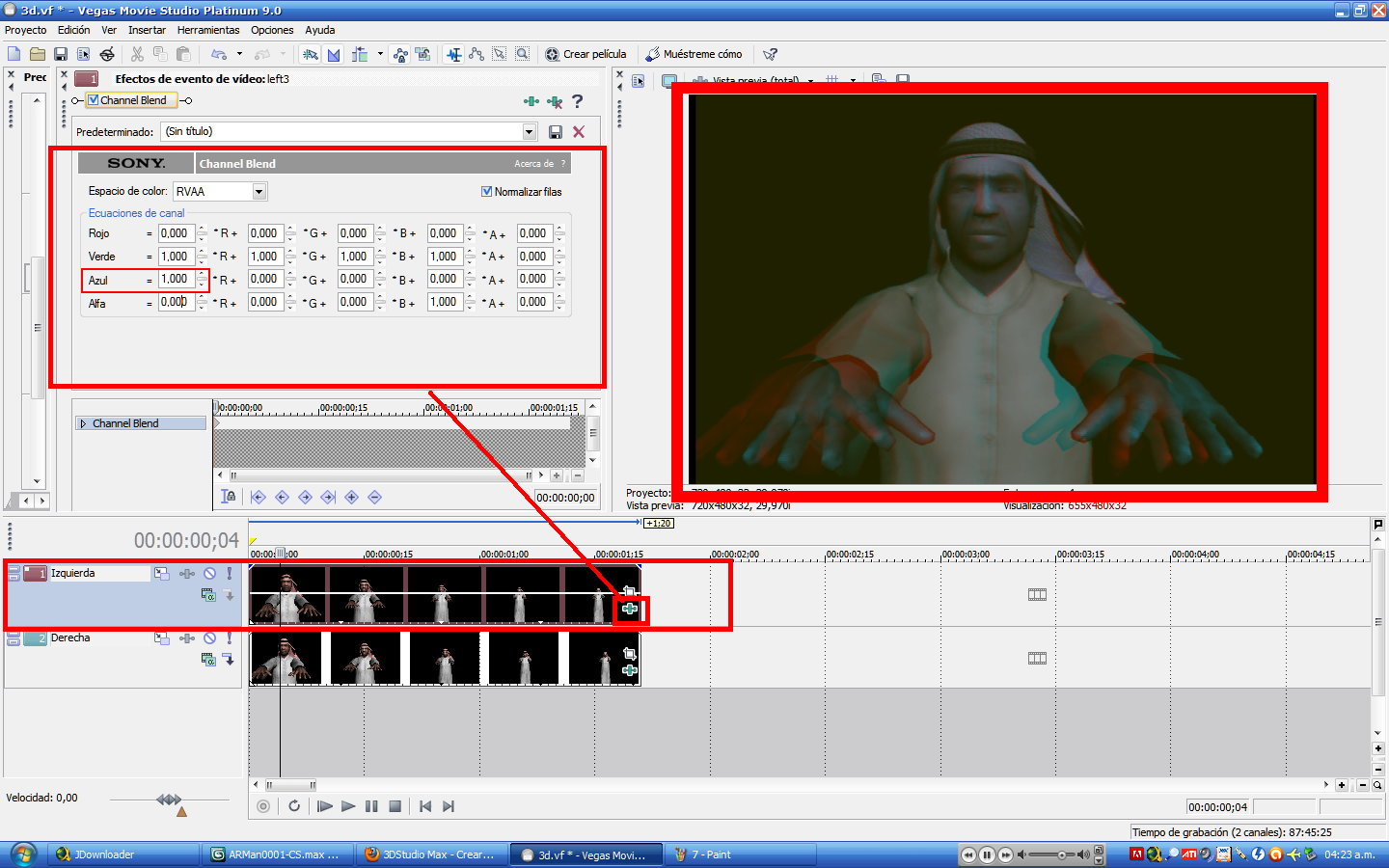Select the Zoom edit tool magnifier
The image size is (1389, 868).
[522, 54]
